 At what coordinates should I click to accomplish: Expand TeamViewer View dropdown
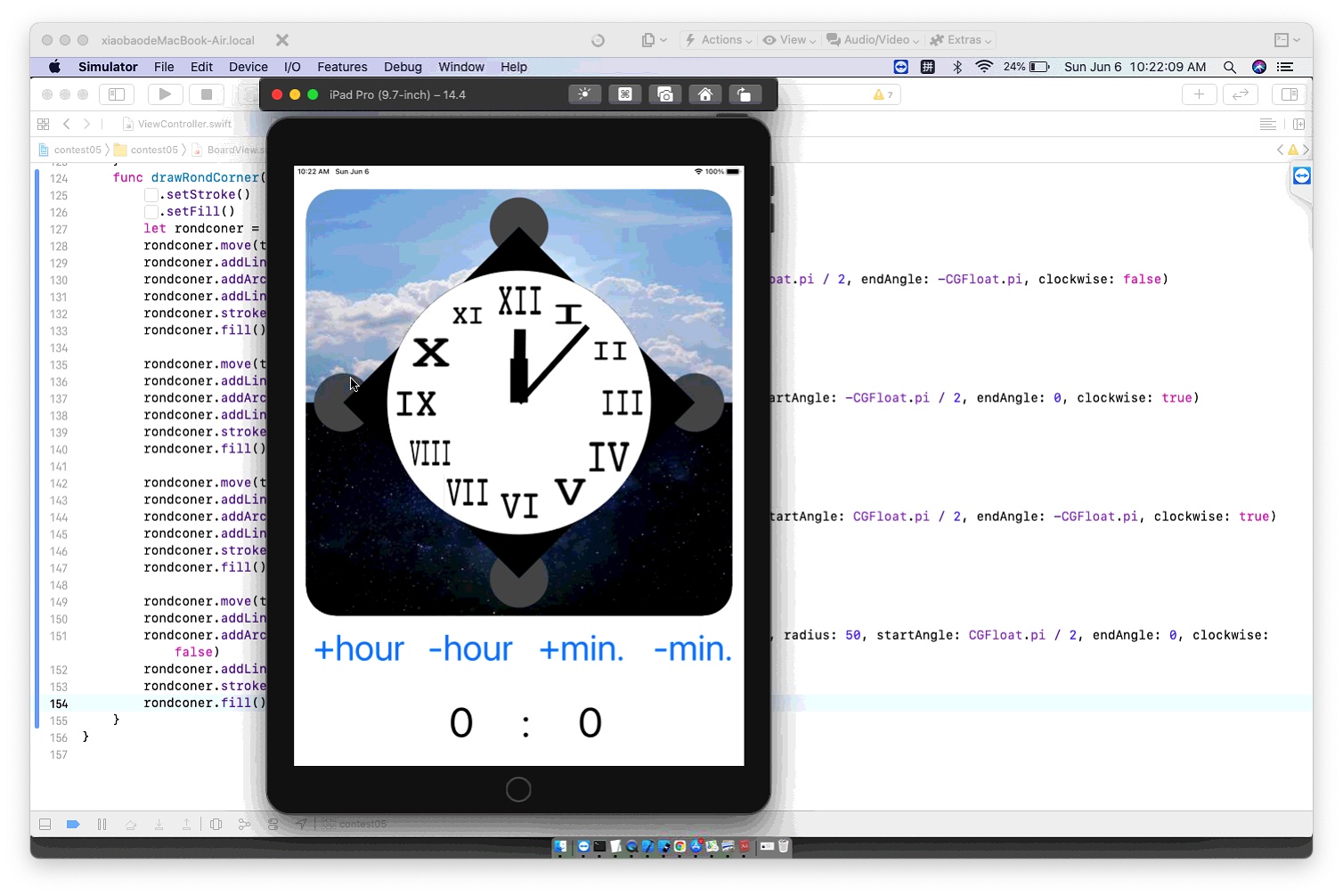(789, 40)
